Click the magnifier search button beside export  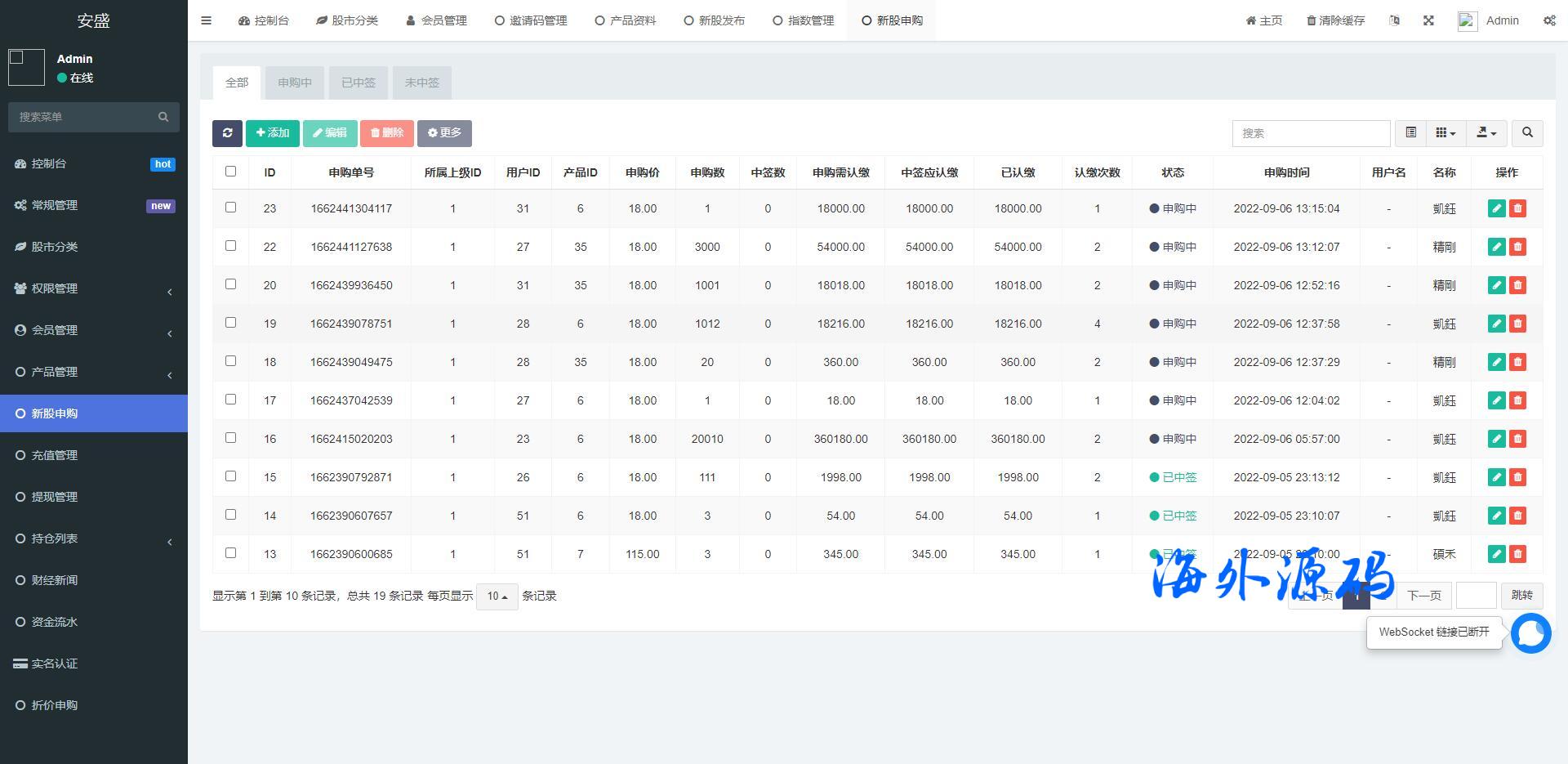[x=1527, y=133]
